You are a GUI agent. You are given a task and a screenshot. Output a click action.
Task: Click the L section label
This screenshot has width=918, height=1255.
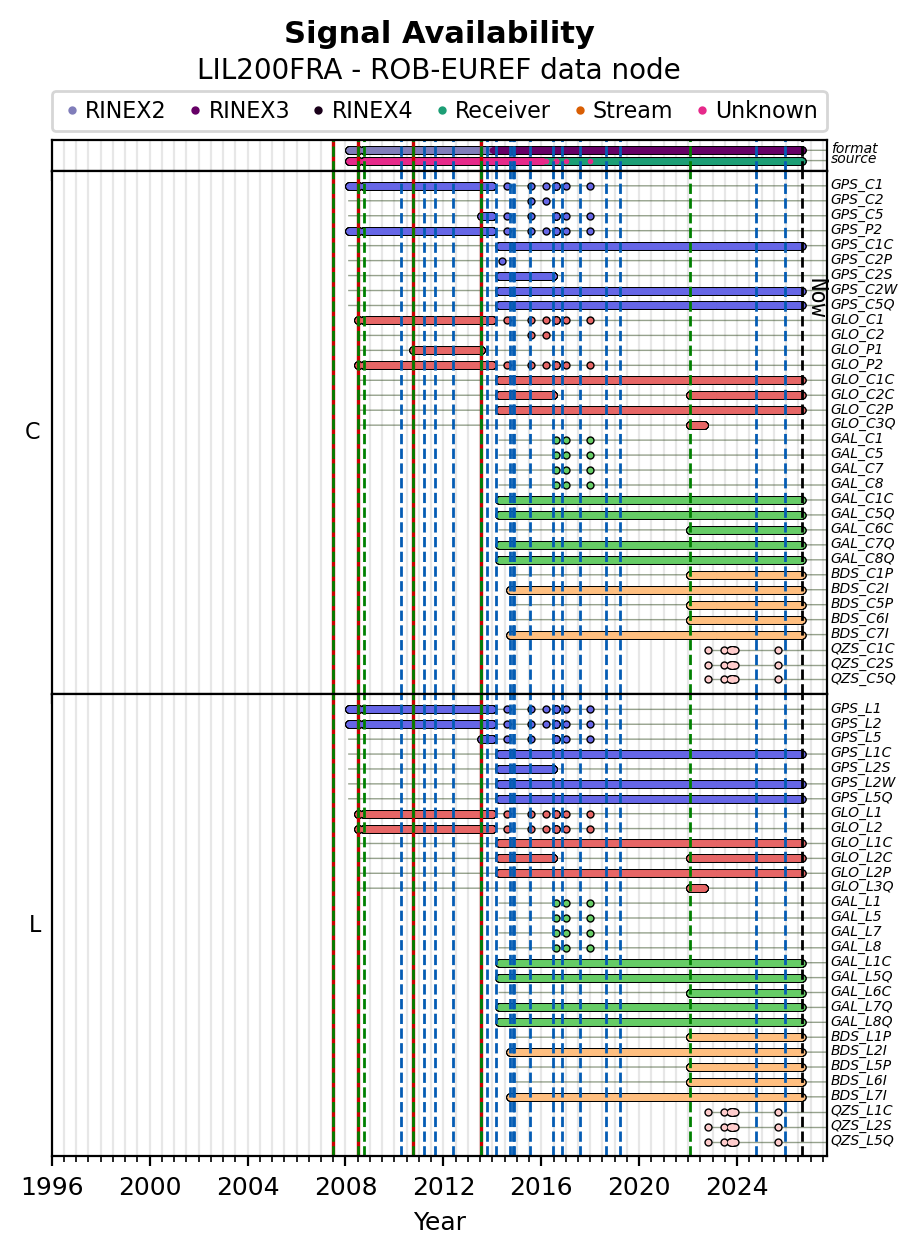coord(35,925)
